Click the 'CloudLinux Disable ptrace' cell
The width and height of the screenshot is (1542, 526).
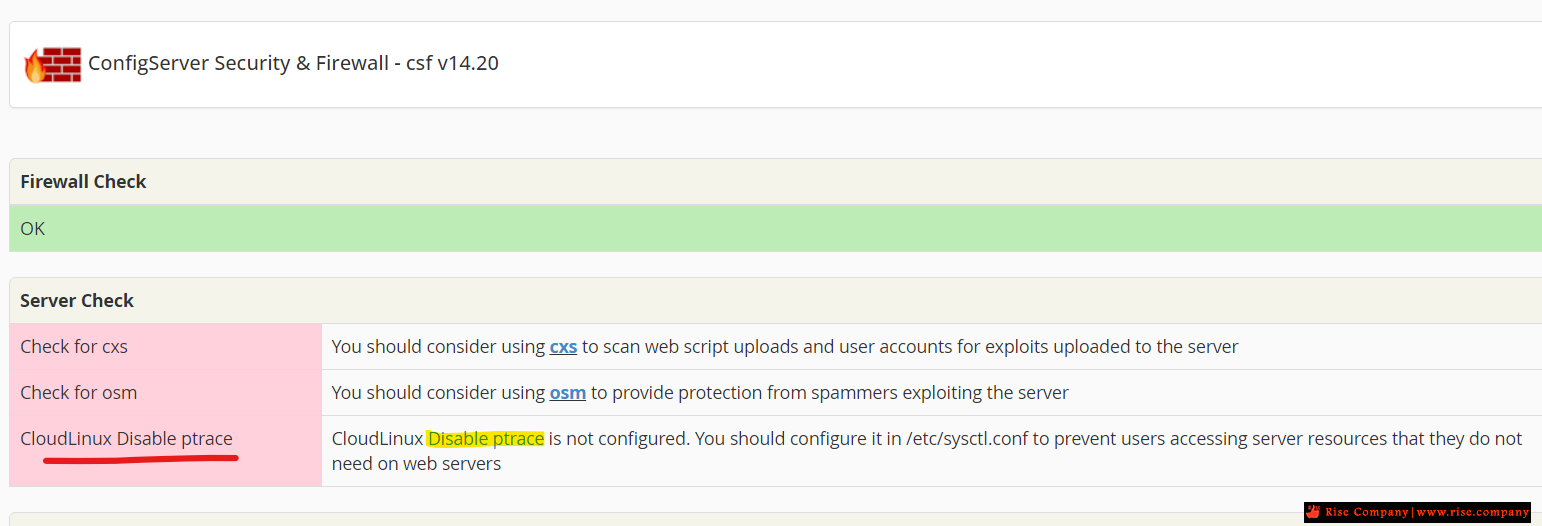(x=166, y=451)
